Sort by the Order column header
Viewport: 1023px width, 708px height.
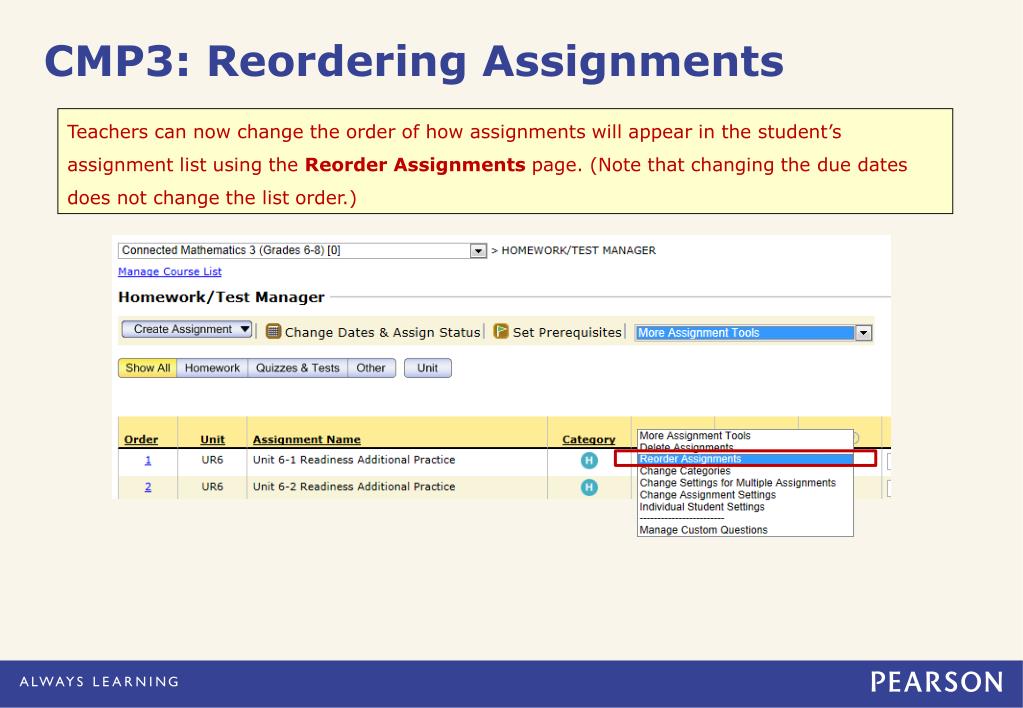[141, 440]
